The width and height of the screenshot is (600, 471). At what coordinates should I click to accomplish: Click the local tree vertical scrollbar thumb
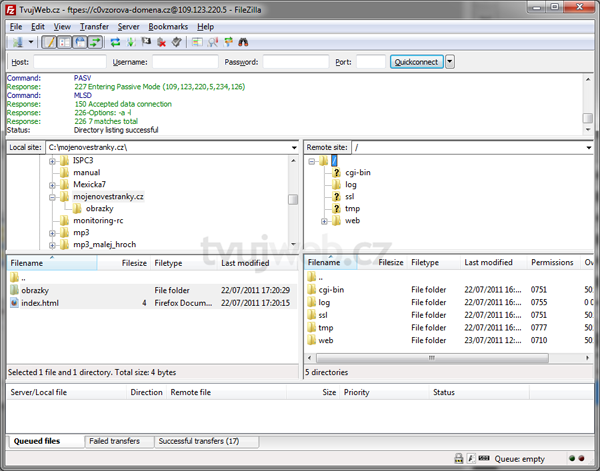click(x=293, y=199)
